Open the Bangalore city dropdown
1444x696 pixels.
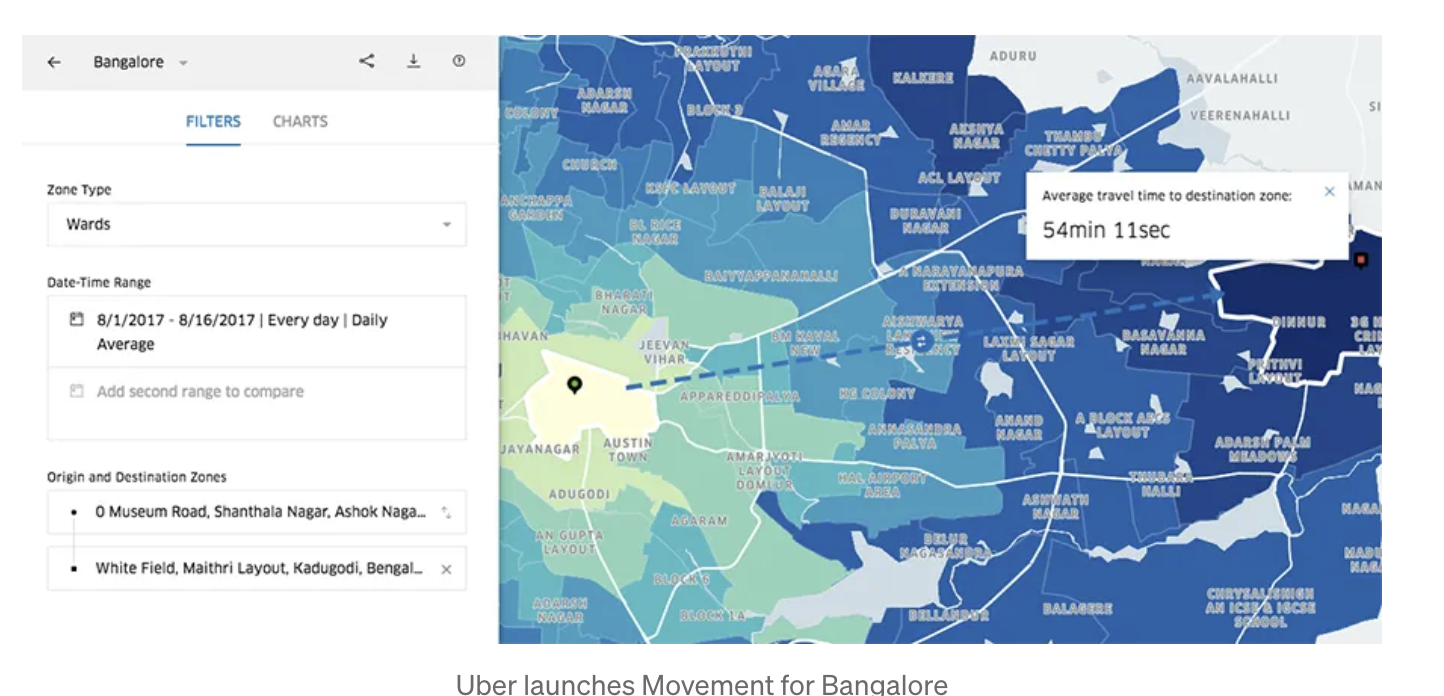coord(139,62)
